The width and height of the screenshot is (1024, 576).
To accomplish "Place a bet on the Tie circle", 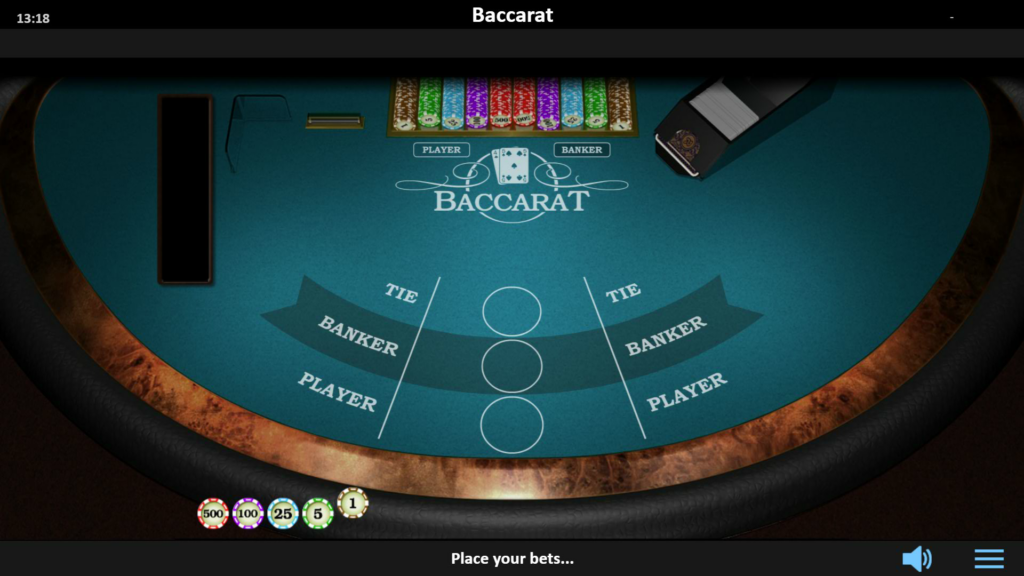I will tap(512, 312).
